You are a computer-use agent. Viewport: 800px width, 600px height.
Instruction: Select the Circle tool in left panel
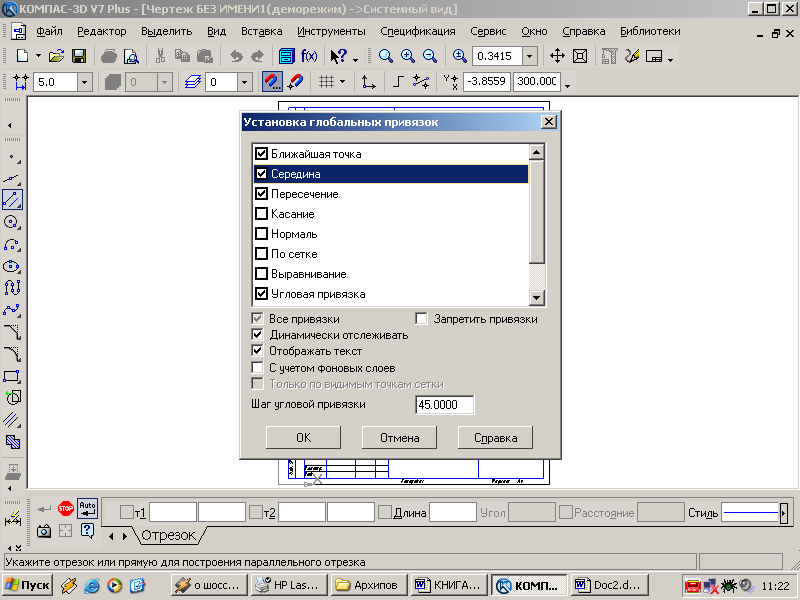pyautogui.click(x=12, y=222)
